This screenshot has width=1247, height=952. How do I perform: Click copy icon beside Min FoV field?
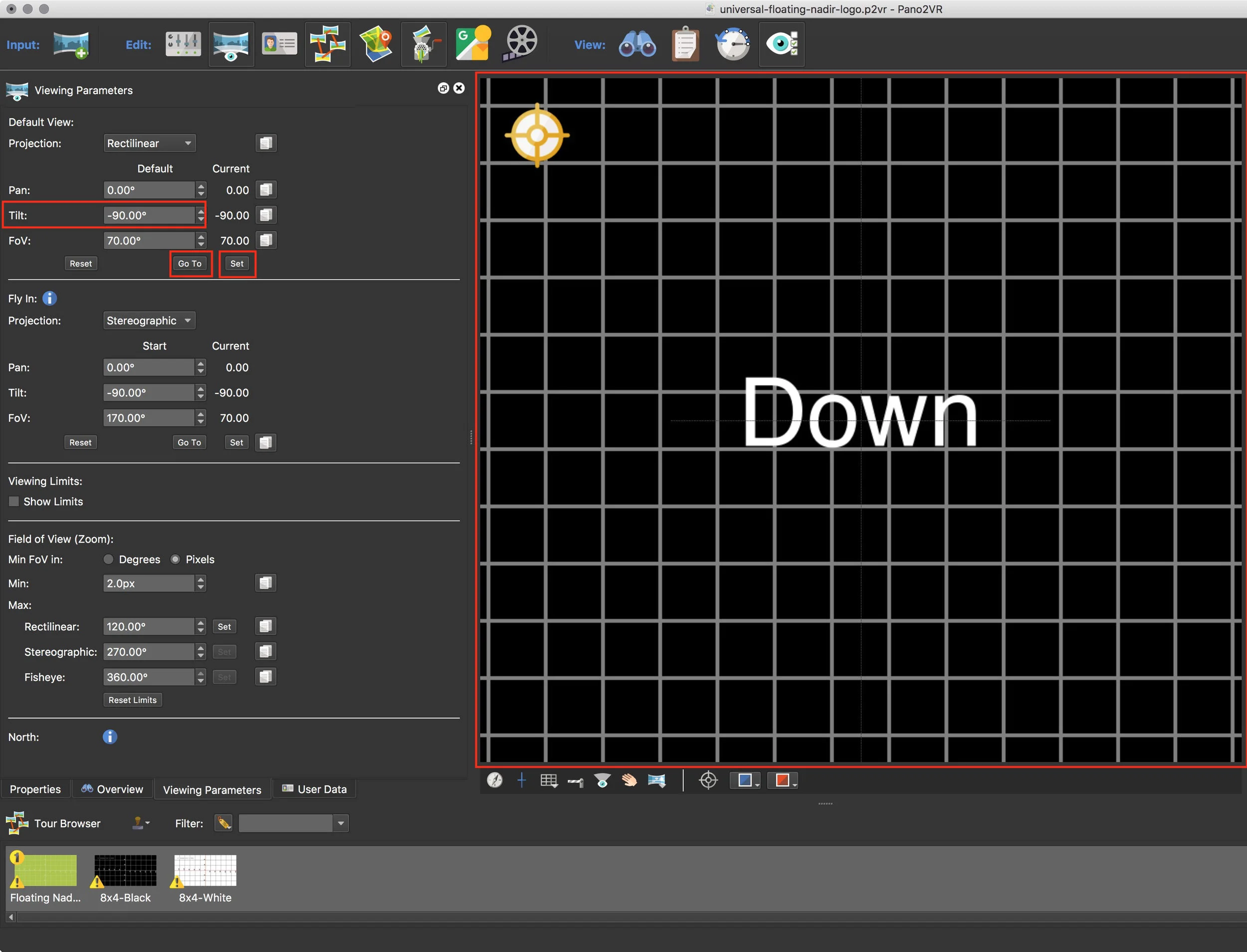pyautogui.click(x=265, y=583)
